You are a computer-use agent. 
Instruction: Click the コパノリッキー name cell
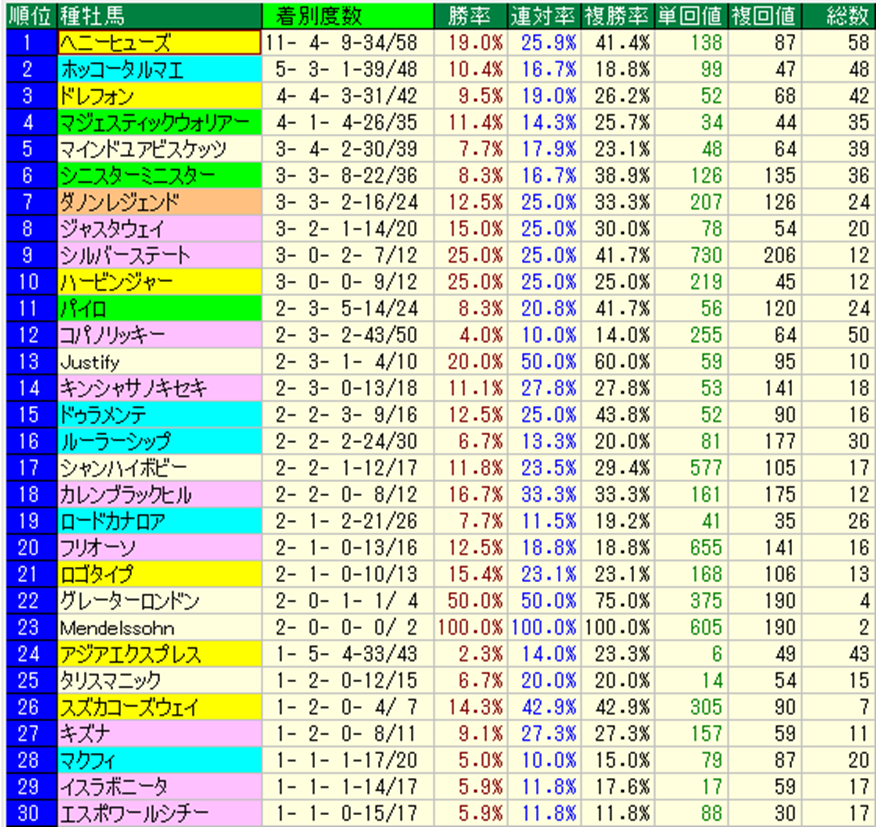pyautogui.click(x=160, y=335)
